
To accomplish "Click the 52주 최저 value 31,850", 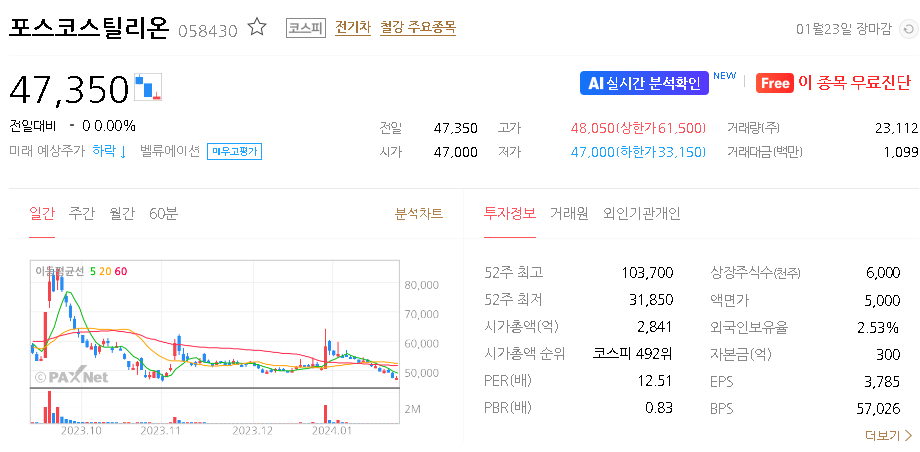I will tap(651, 300).
